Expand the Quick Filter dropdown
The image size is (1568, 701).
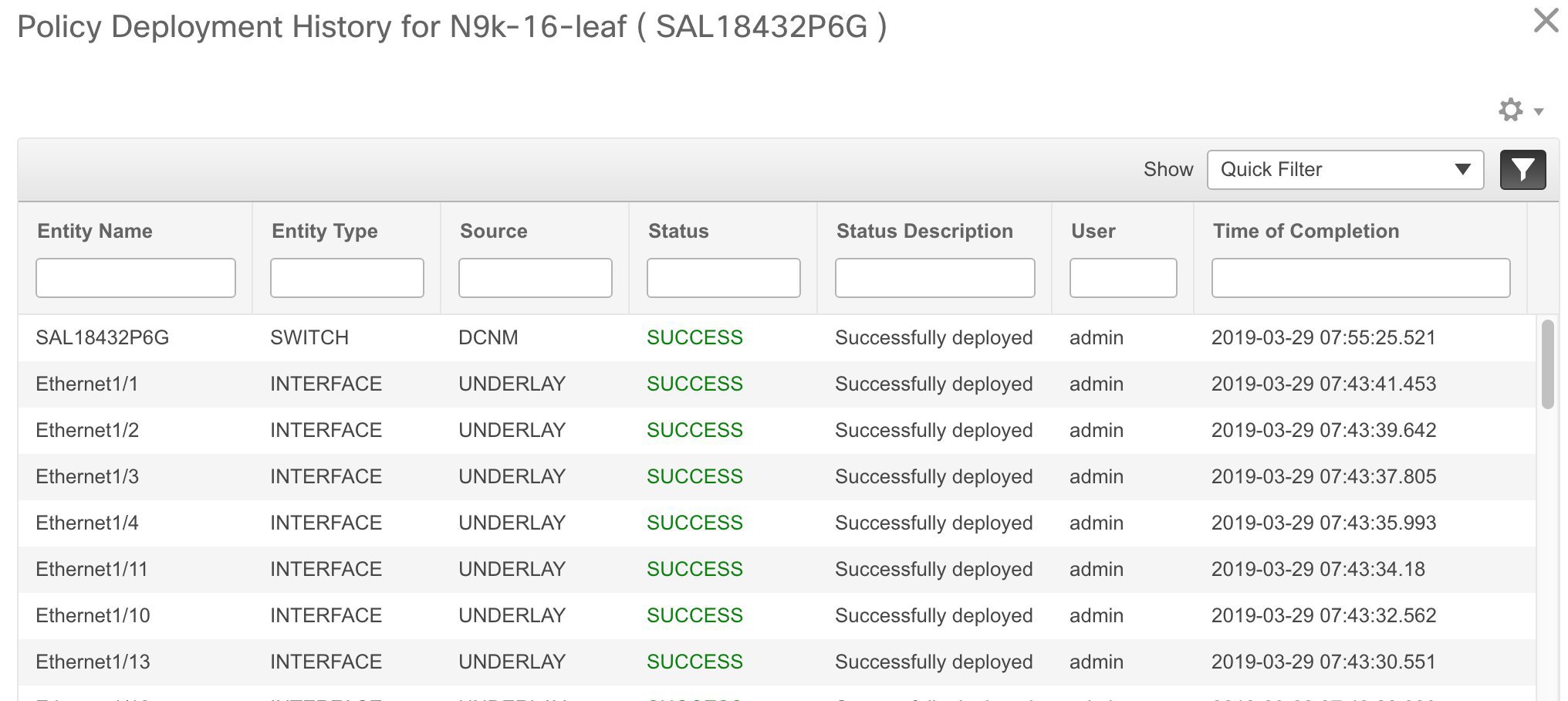[x=1345, y=170]
